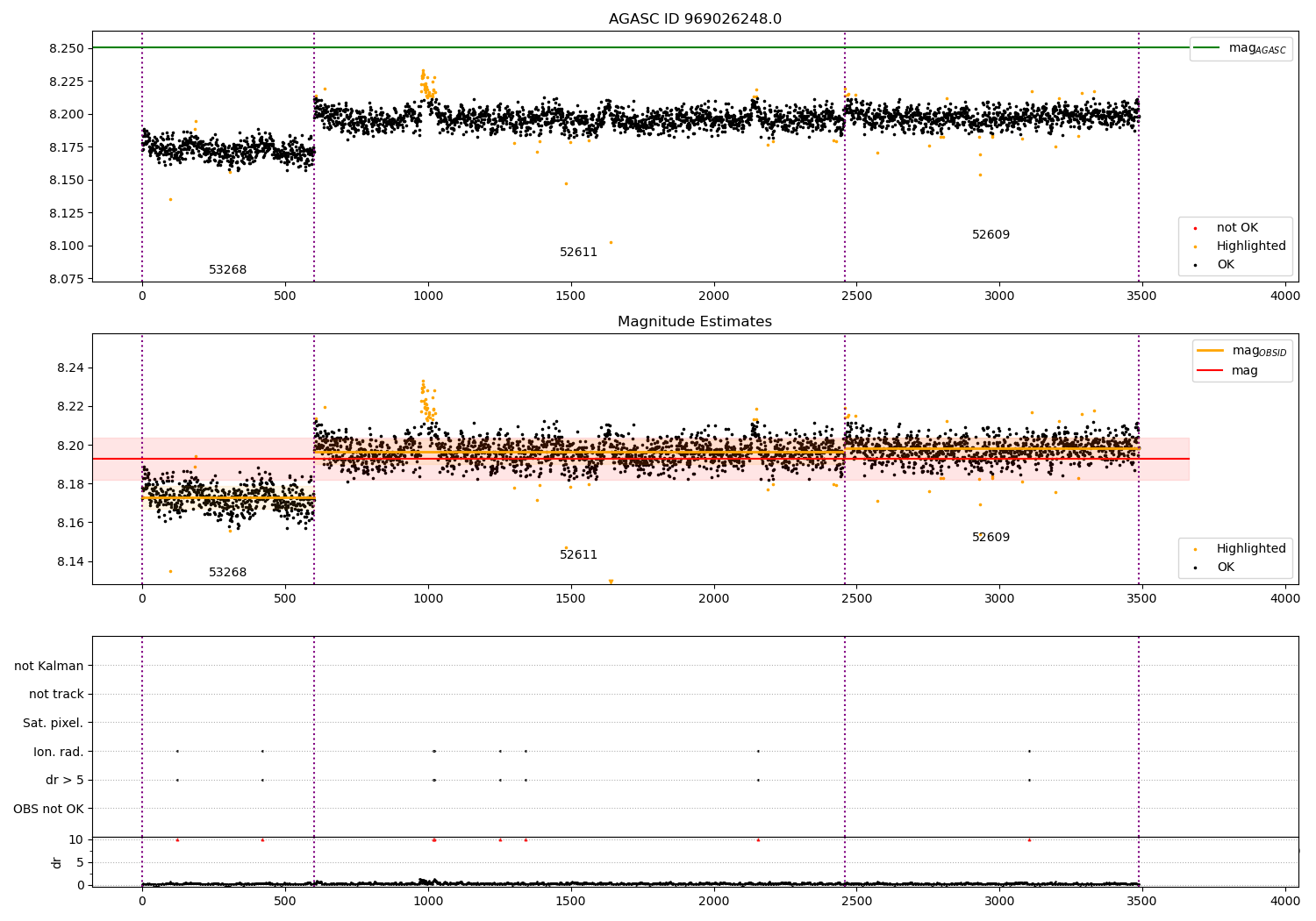Click the 'Ion. rad.' row label

click(59, 752)
